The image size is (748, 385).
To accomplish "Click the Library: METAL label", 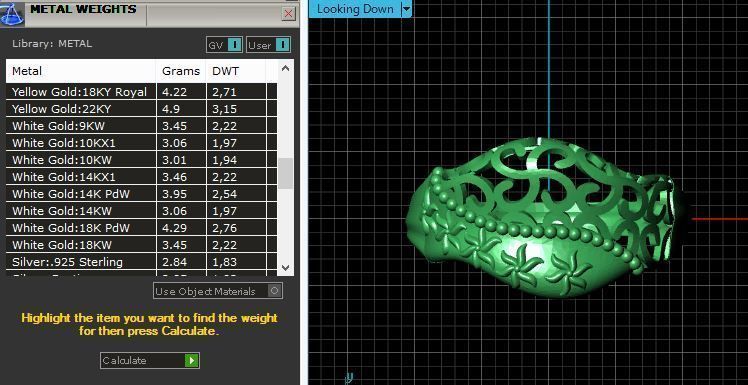I will point(52,44).
